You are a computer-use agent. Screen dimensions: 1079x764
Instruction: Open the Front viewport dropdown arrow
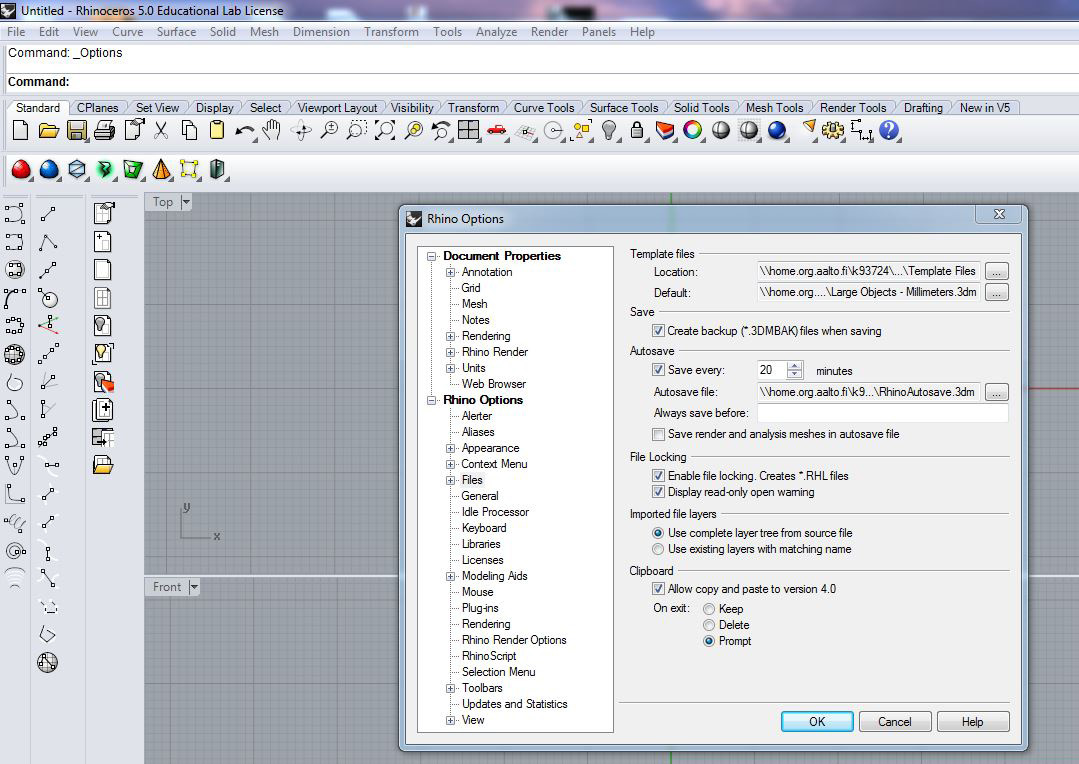pyautogui.click(x=194, y=587)
